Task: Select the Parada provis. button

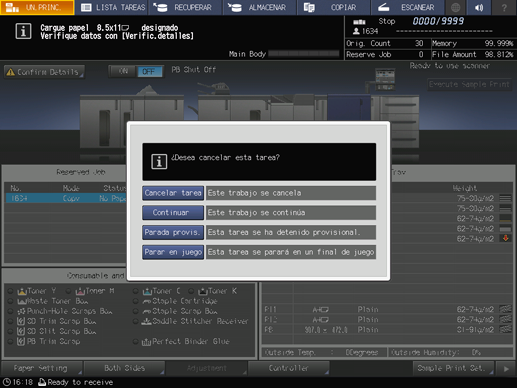Action: click(173, 232)
